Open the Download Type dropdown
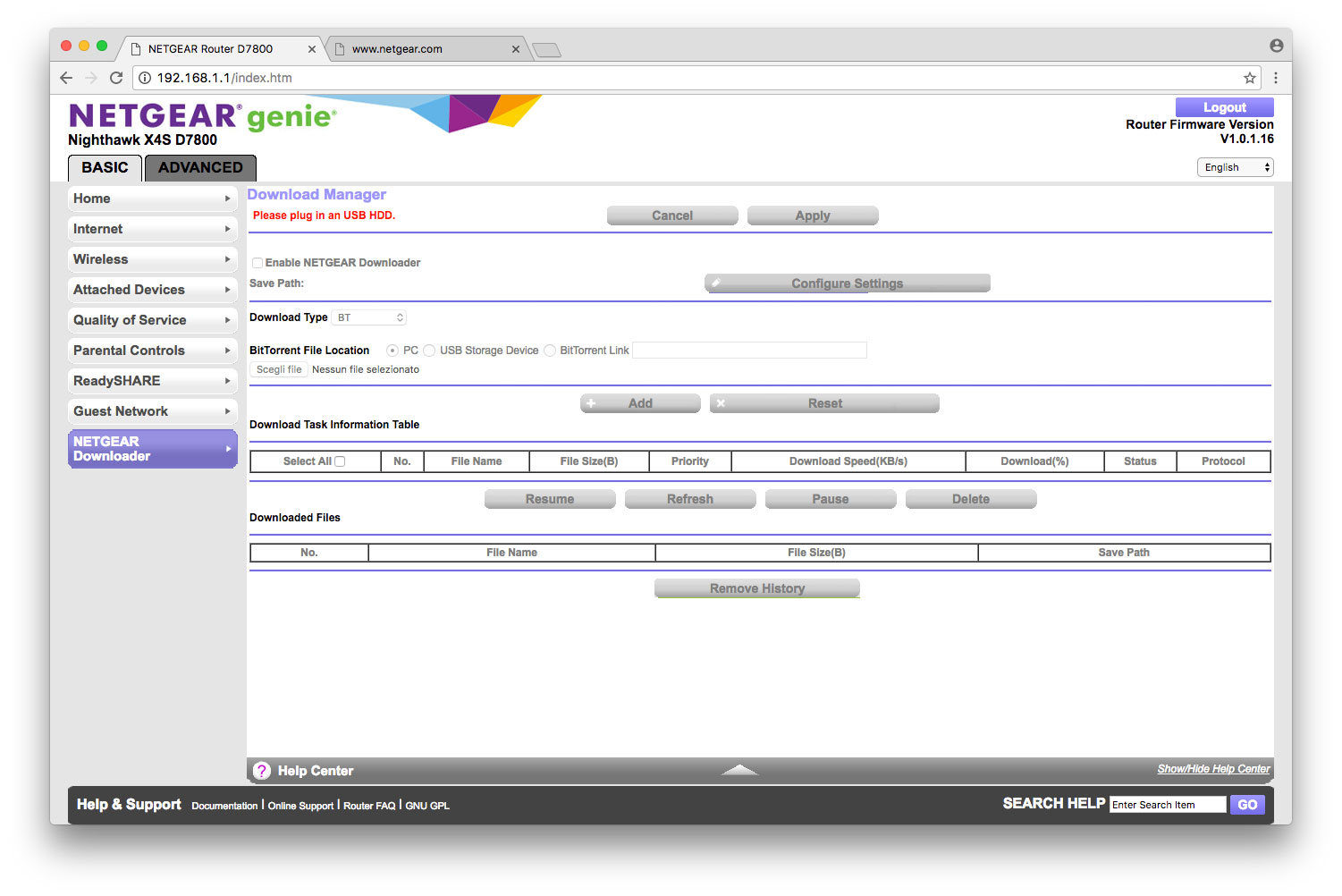This screenshot has height=896, width=1342. pos(370,317)
